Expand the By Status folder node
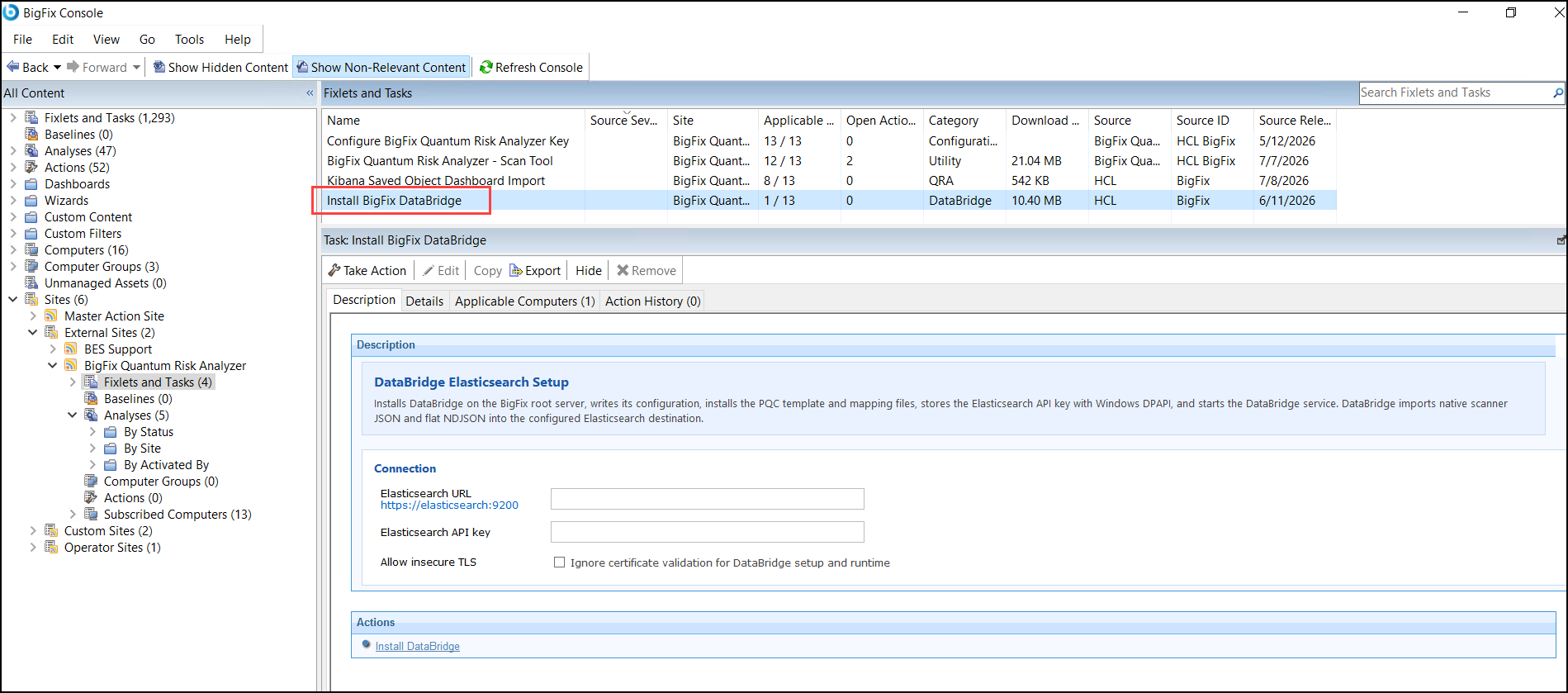 pos(92,432)
